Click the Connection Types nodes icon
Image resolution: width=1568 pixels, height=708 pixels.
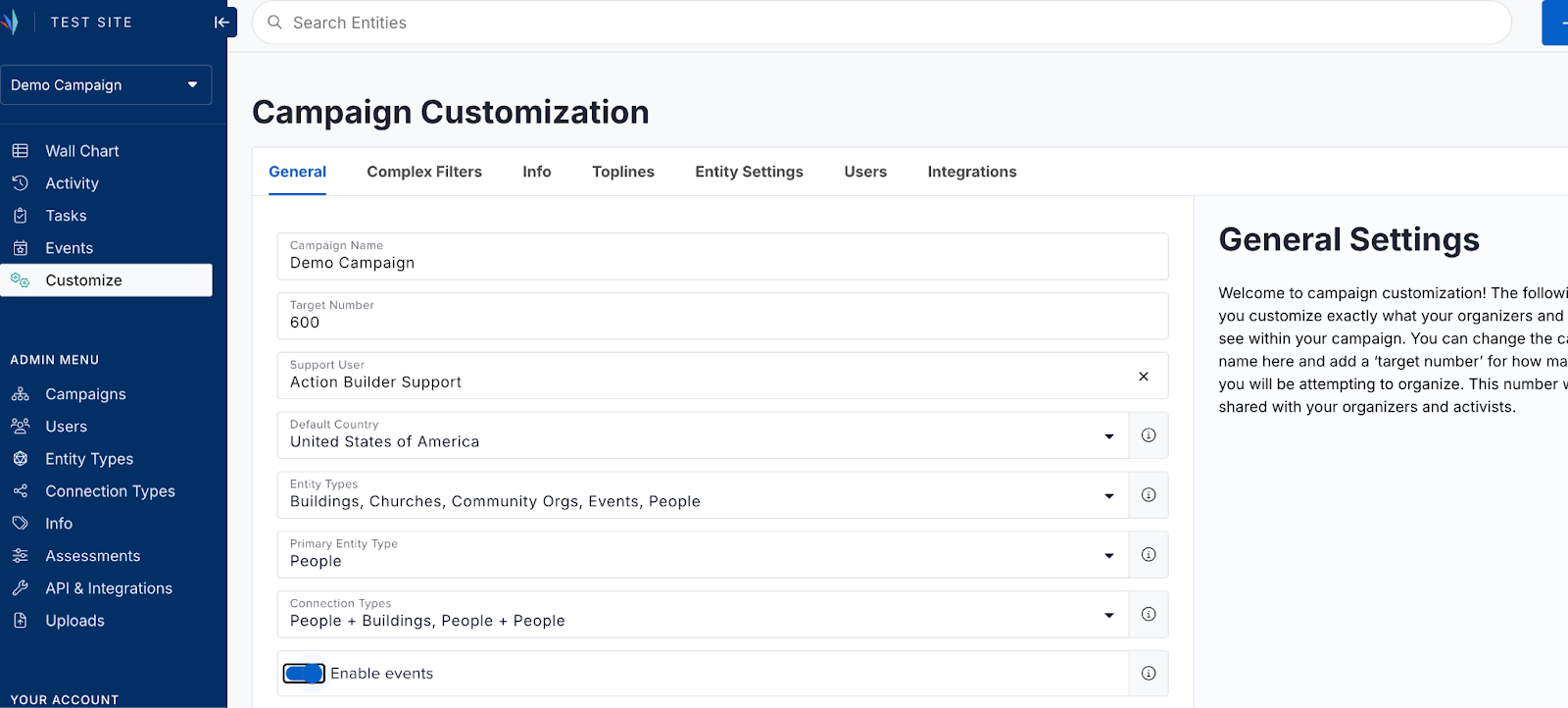[20, 491]
